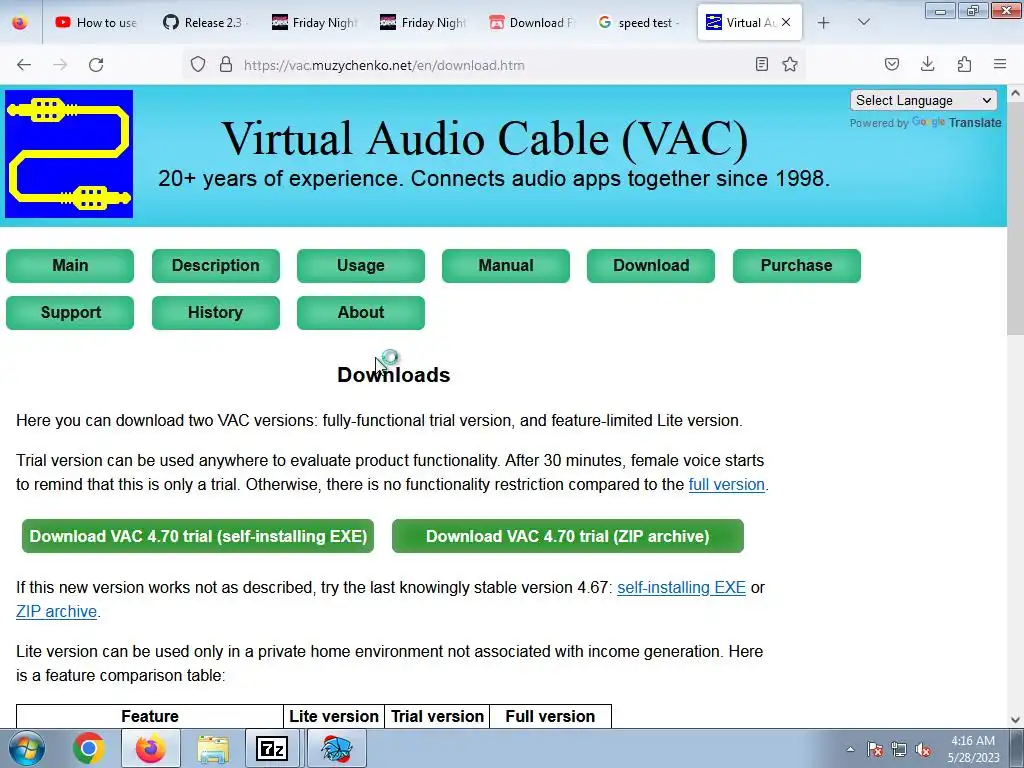Click version 4.67 ZIP archive link
Screen dimensions: 1024x768
56,611
